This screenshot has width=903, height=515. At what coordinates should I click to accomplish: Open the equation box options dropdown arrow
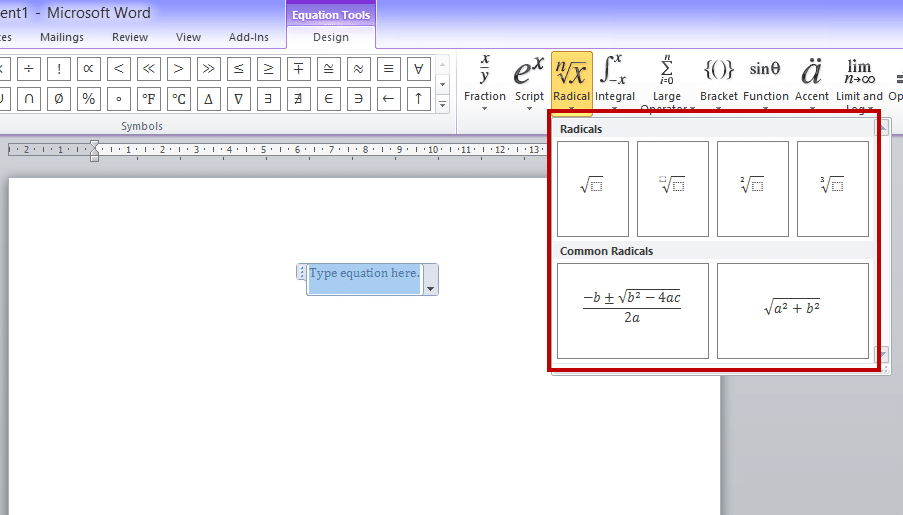point(430,288)
